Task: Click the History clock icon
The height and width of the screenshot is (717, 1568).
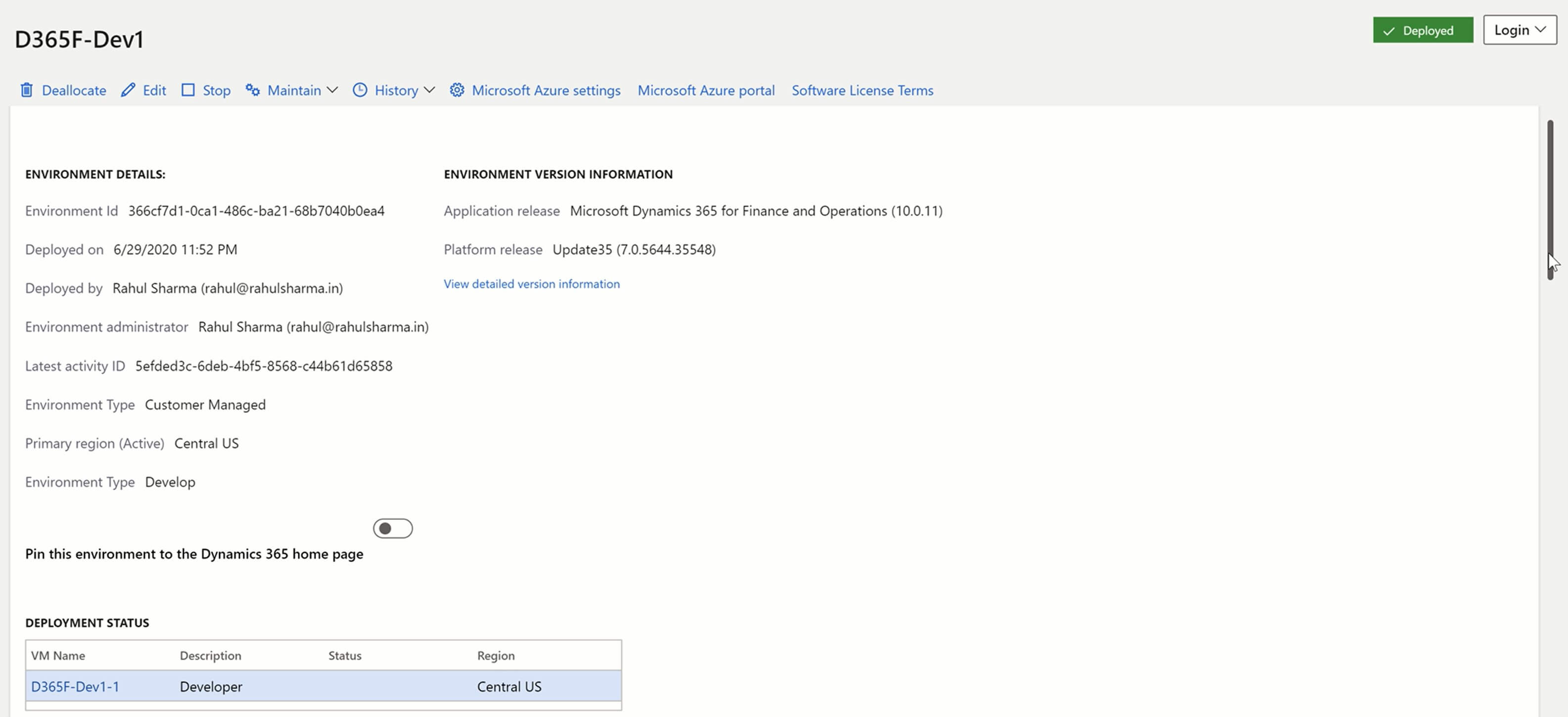Action: [360, 90]
